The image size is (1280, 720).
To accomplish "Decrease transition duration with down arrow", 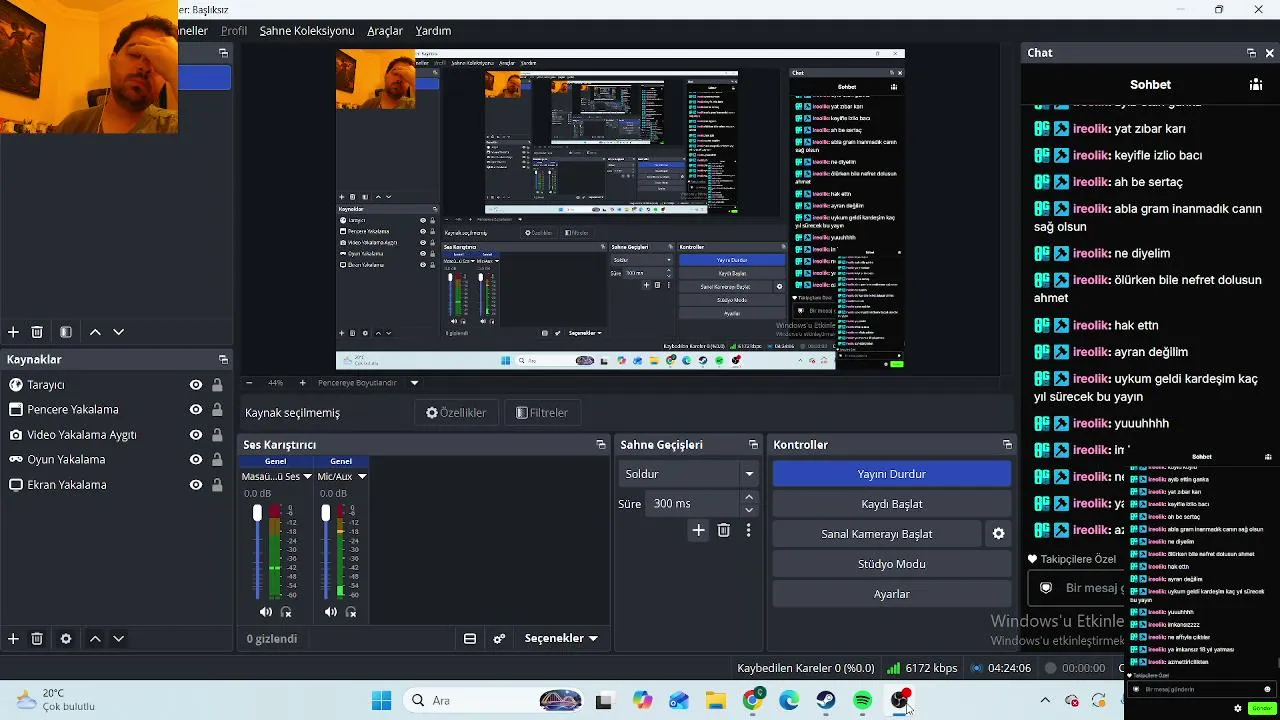I will click(749, 510).
